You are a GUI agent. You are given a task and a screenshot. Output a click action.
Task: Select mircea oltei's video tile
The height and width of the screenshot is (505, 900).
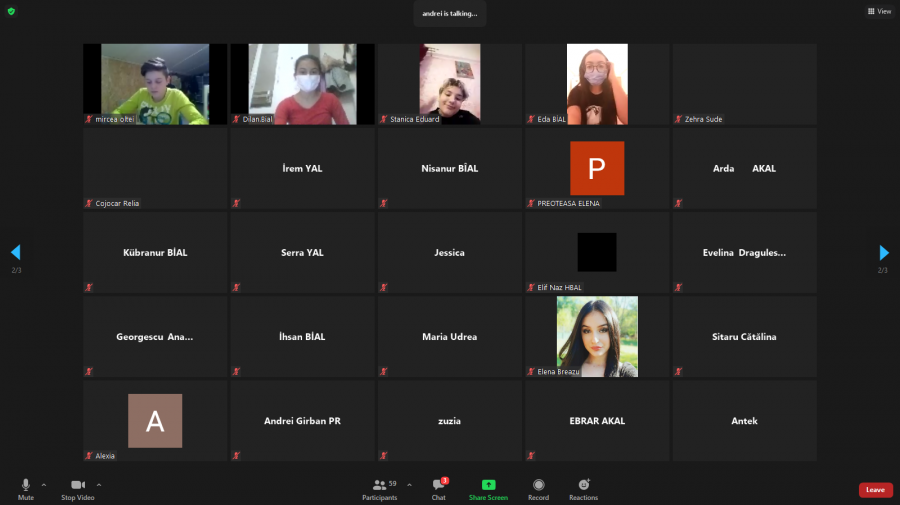coord(155,84)
